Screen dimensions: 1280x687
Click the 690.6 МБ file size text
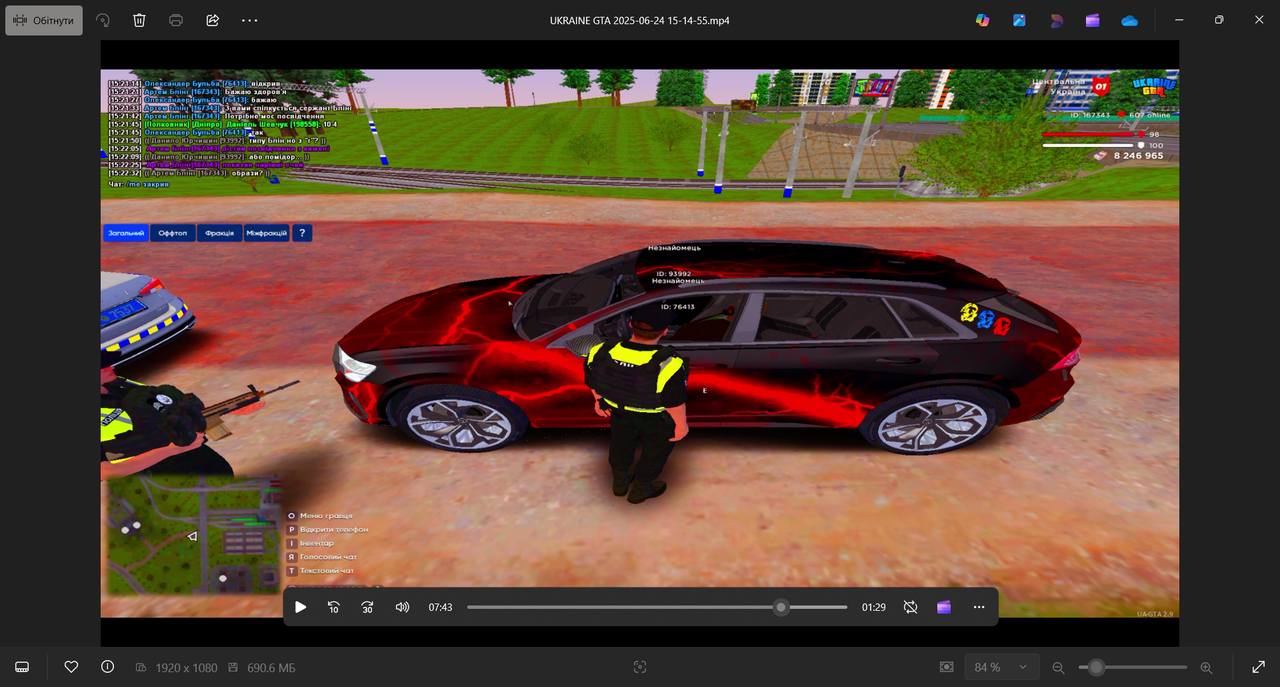[x=271, y=667]
